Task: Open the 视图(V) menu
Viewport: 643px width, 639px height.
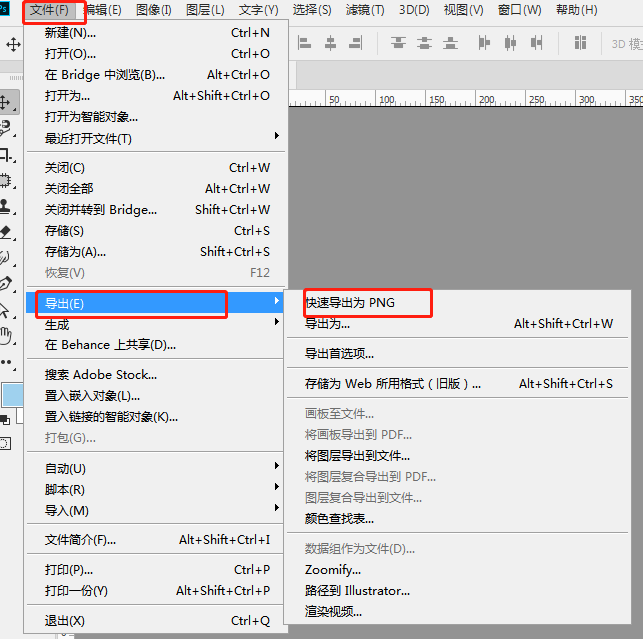Action: (463, 9)
